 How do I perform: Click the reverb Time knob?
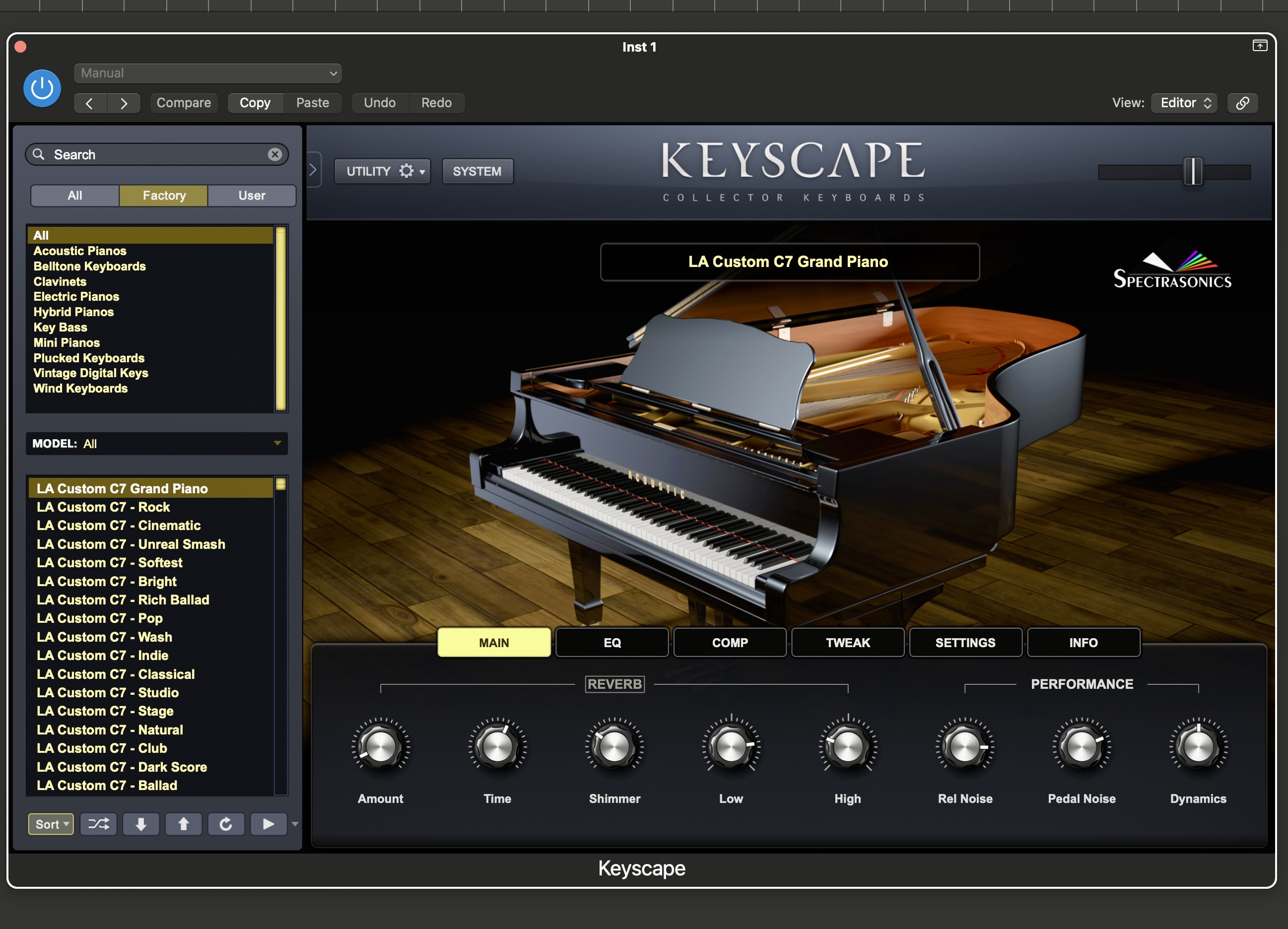(x=497, y=746)
